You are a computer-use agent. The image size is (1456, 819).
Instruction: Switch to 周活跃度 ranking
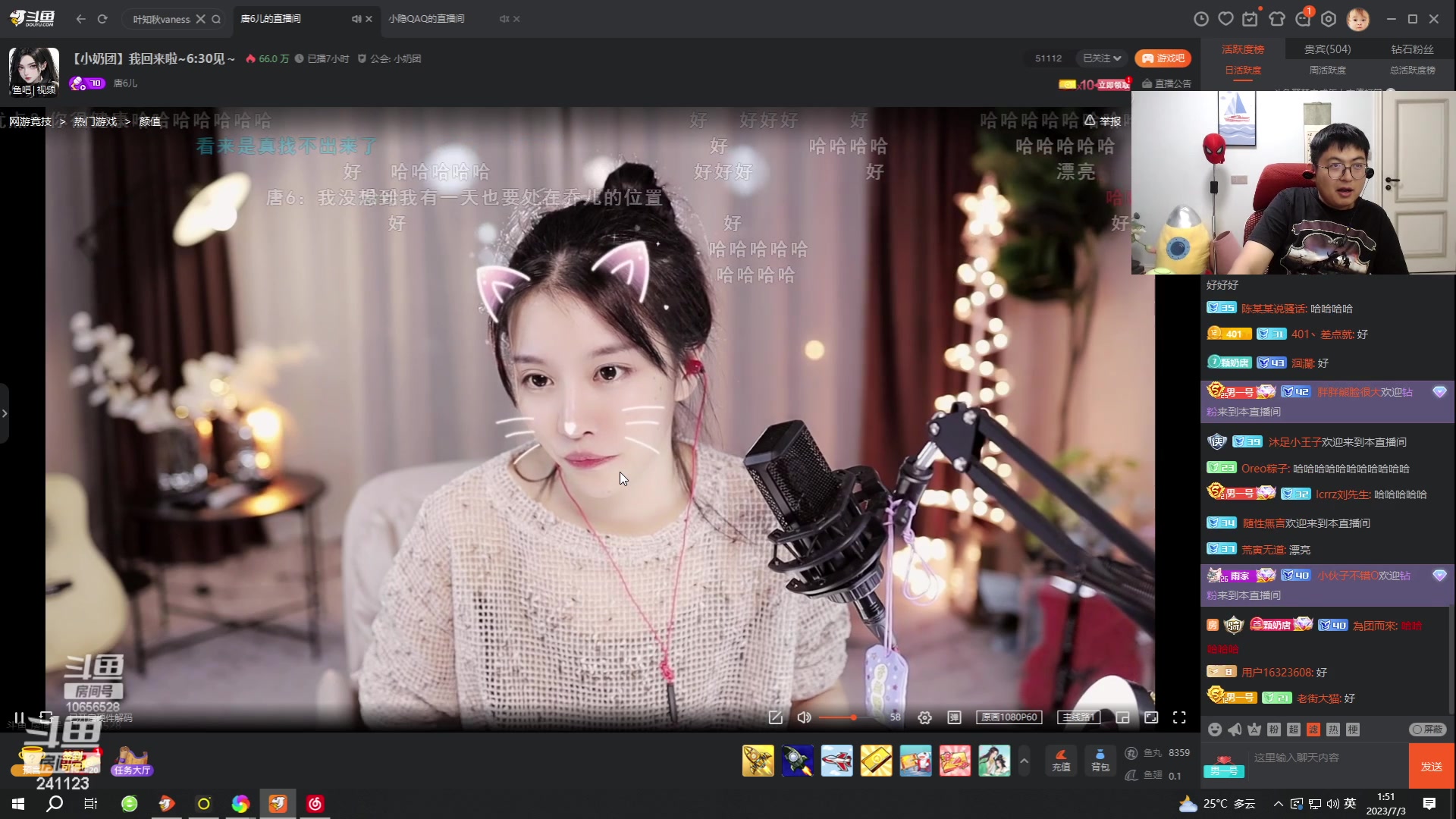click(x=1327, y=71)
